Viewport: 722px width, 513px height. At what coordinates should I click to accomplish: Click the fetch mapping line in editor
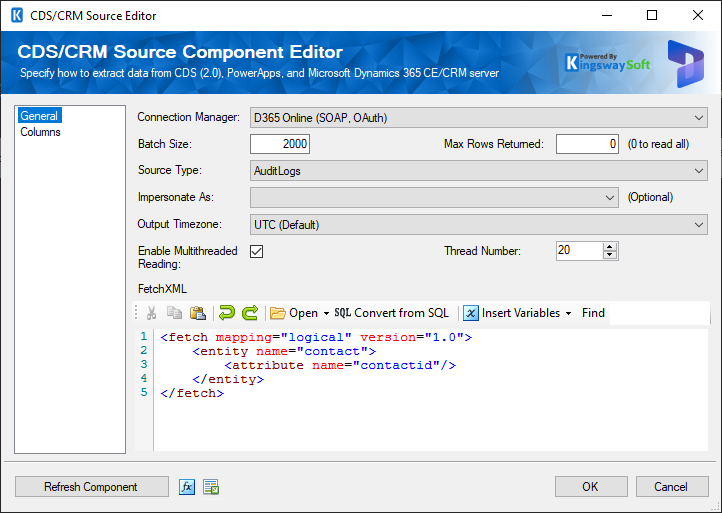pyautogui.click(x=316, y=338)
